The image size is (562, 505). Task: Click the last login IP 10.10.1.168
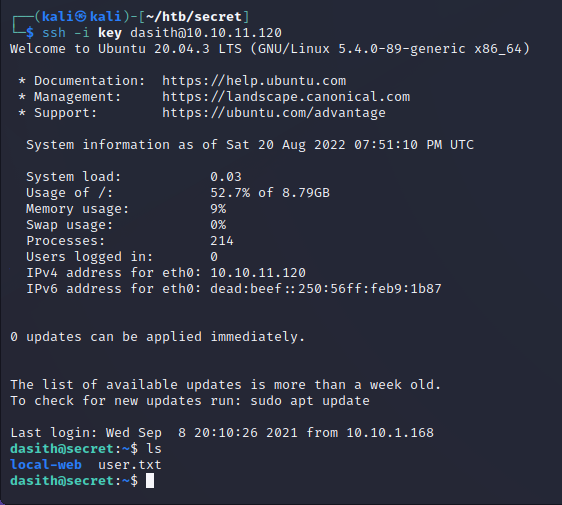(390, 433)
